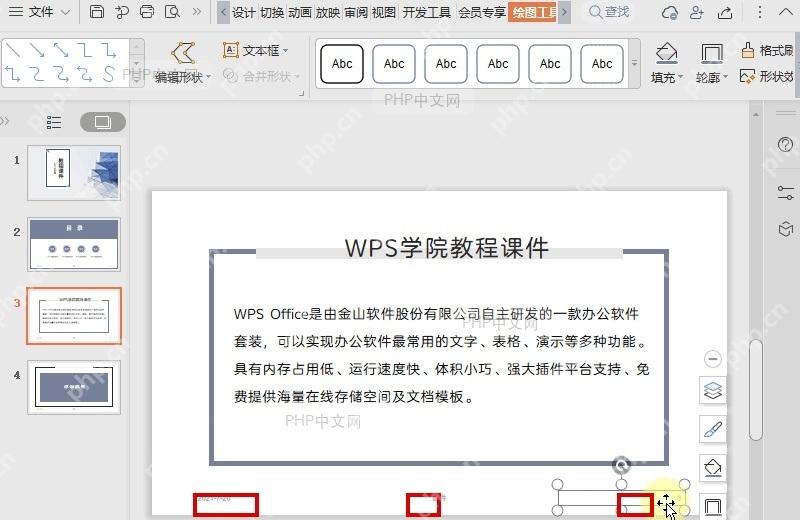Click the help question mark icon
This screenshot has height=520, width=800.
click(x=785, y=145)
